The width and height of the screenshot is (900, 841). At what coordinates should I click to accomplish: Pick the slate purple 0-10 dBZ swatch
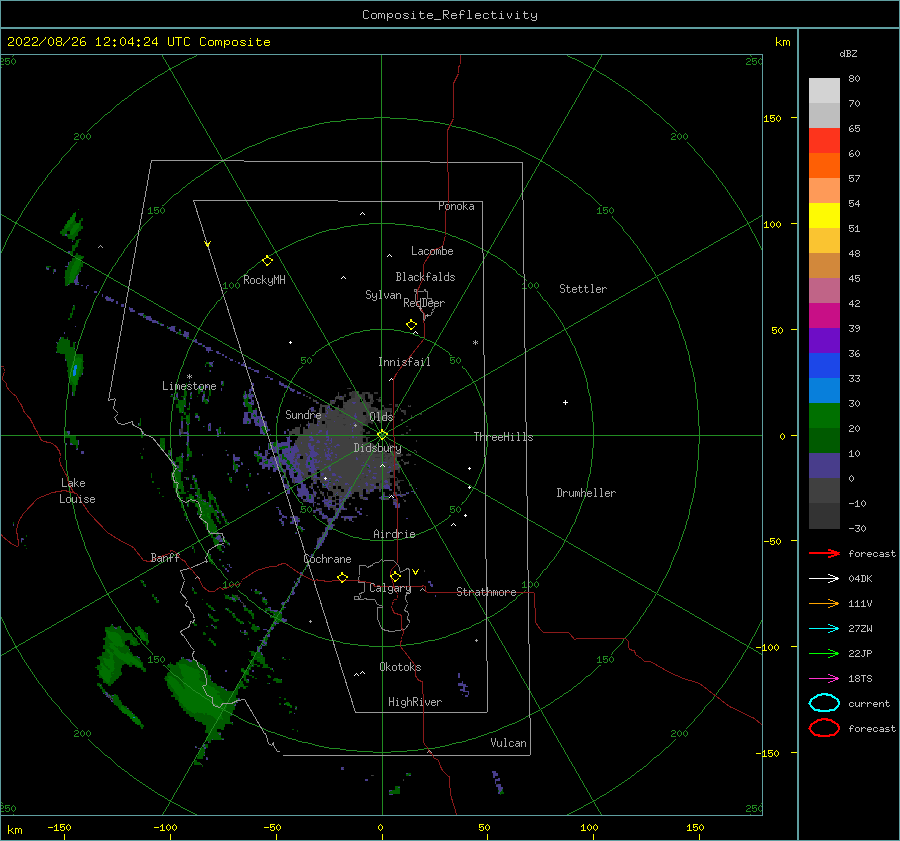[824, 466]
